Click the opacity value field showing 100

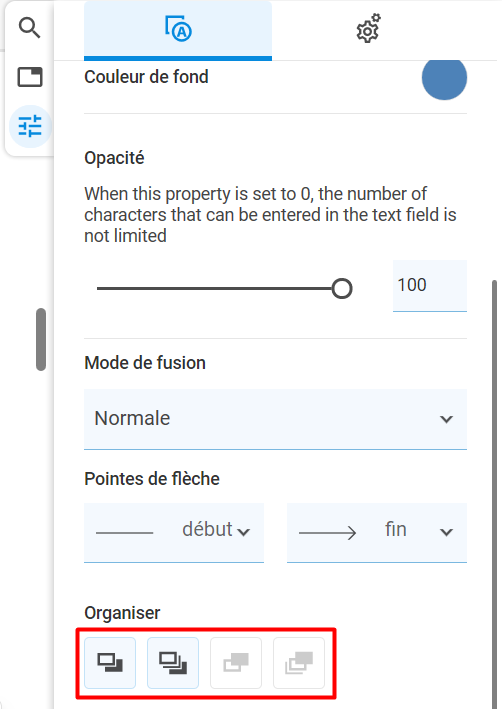(x=430, y=286)
